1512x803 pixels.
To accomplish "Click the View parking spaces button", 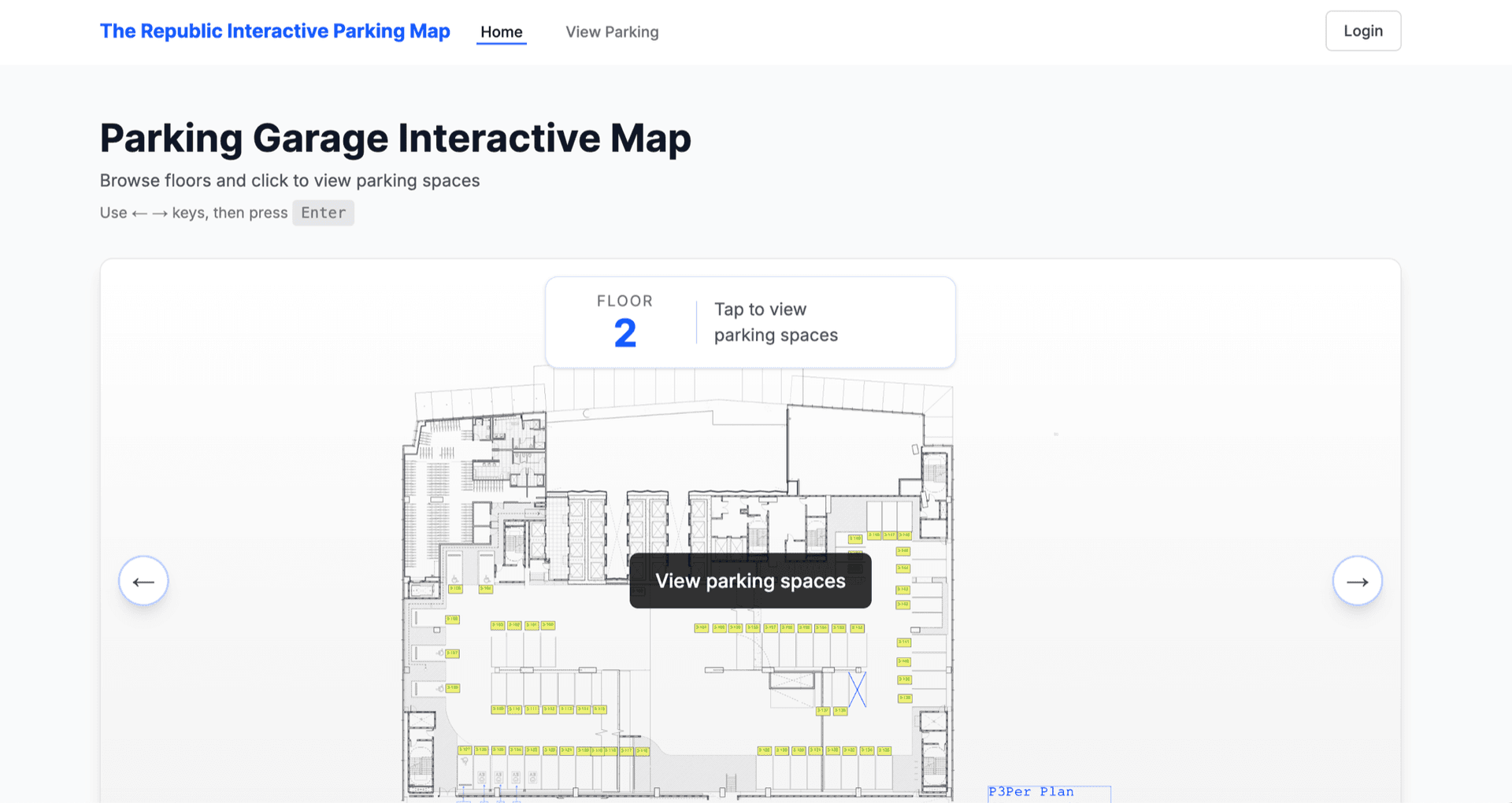I will pos(750,581).
